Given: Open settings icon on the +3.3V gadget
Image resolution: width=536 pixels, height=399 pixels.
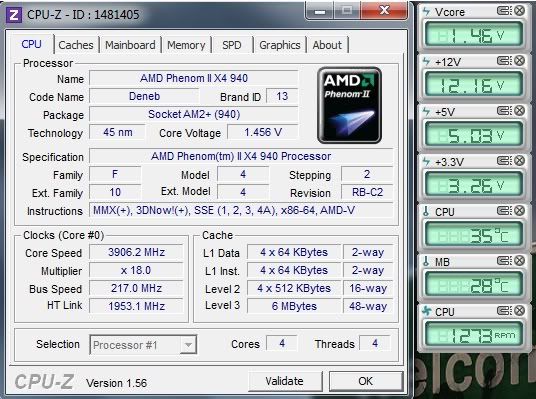Looking at the screenshot, I should click(504, 161).
